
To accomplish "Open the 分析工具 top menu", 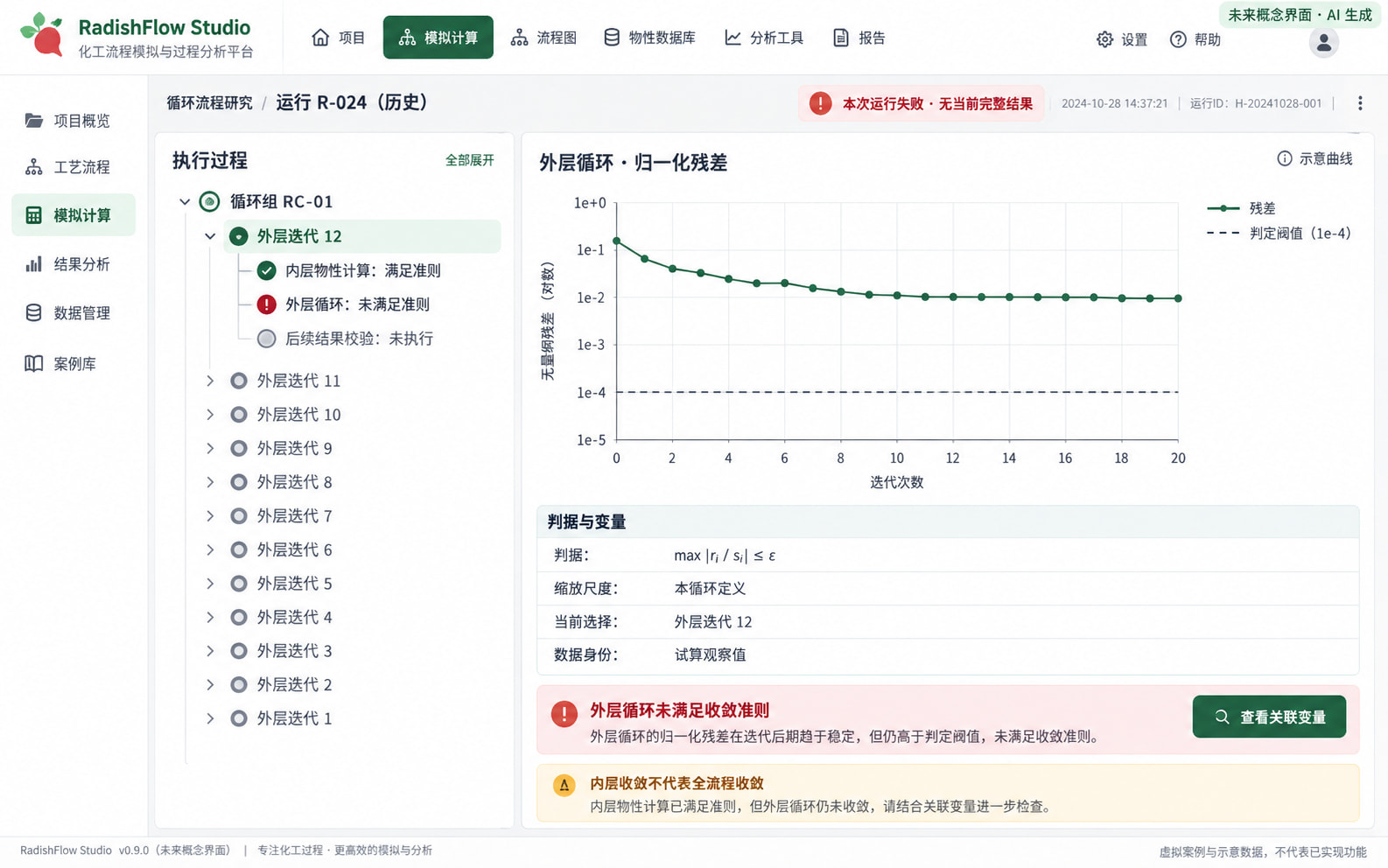I will (764, 38).
